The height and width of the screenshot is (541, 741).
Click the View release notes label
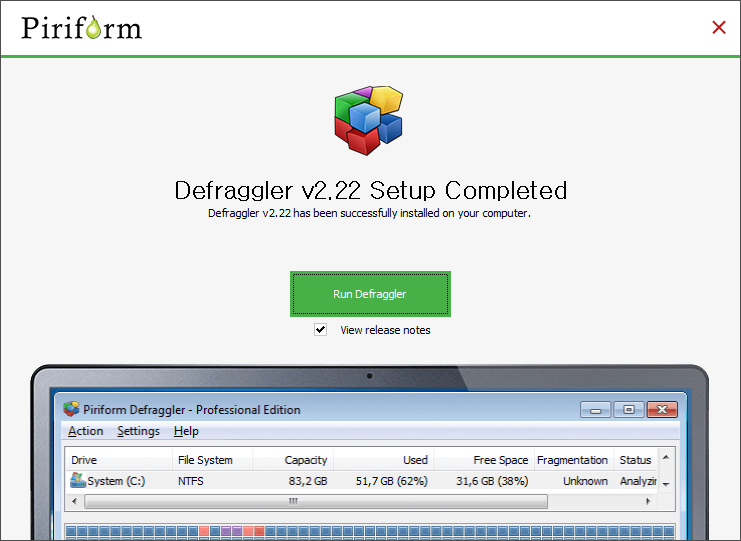(x=385, y=330)
